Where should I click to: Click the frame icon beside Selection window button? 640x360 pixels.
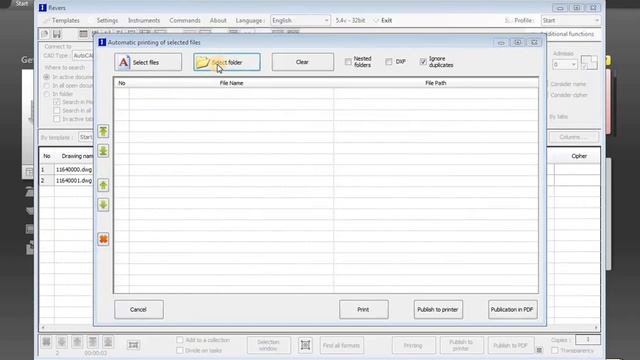click(305, 345)
